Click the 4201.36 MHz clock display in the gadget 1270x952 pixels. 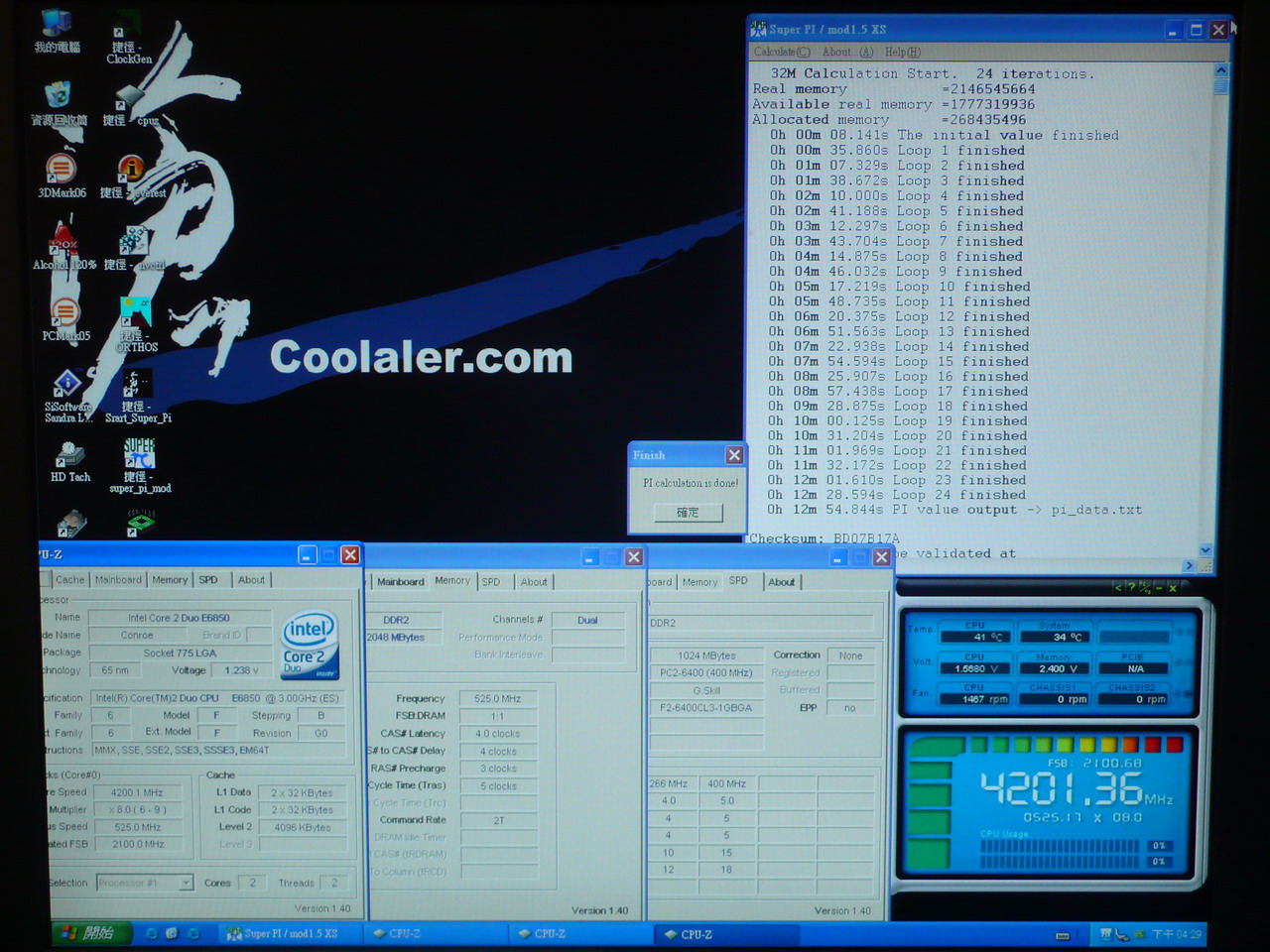pos(1077,790)
